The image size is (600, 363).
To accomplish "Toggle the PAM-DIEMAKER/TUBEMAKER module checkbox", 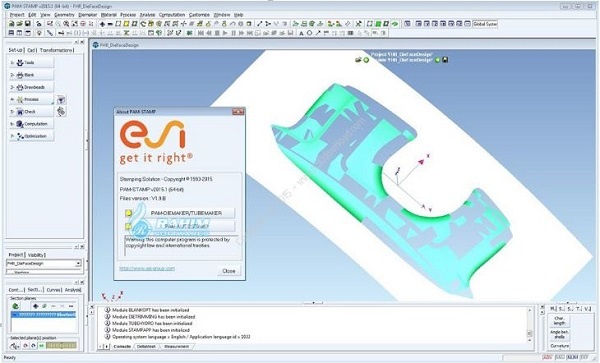I will [129, 213].
